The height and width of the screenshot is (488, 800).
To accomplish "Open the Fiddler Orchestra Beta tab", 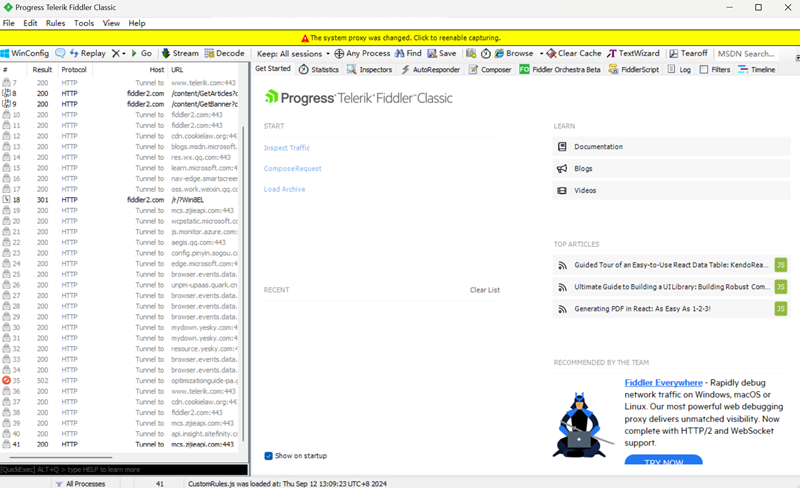I will (x=560, y=69).
